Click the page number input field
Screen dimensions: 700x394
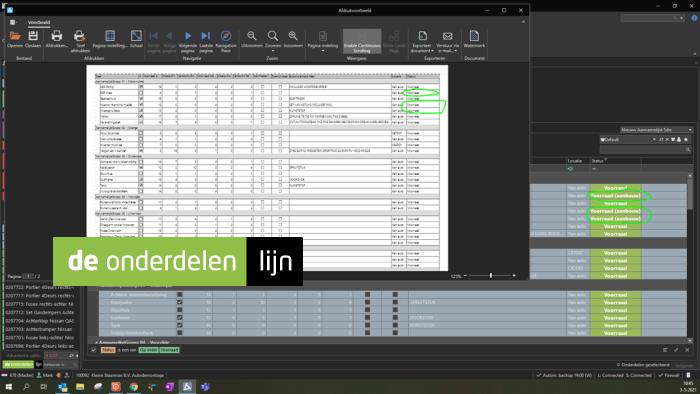[28, 276]
